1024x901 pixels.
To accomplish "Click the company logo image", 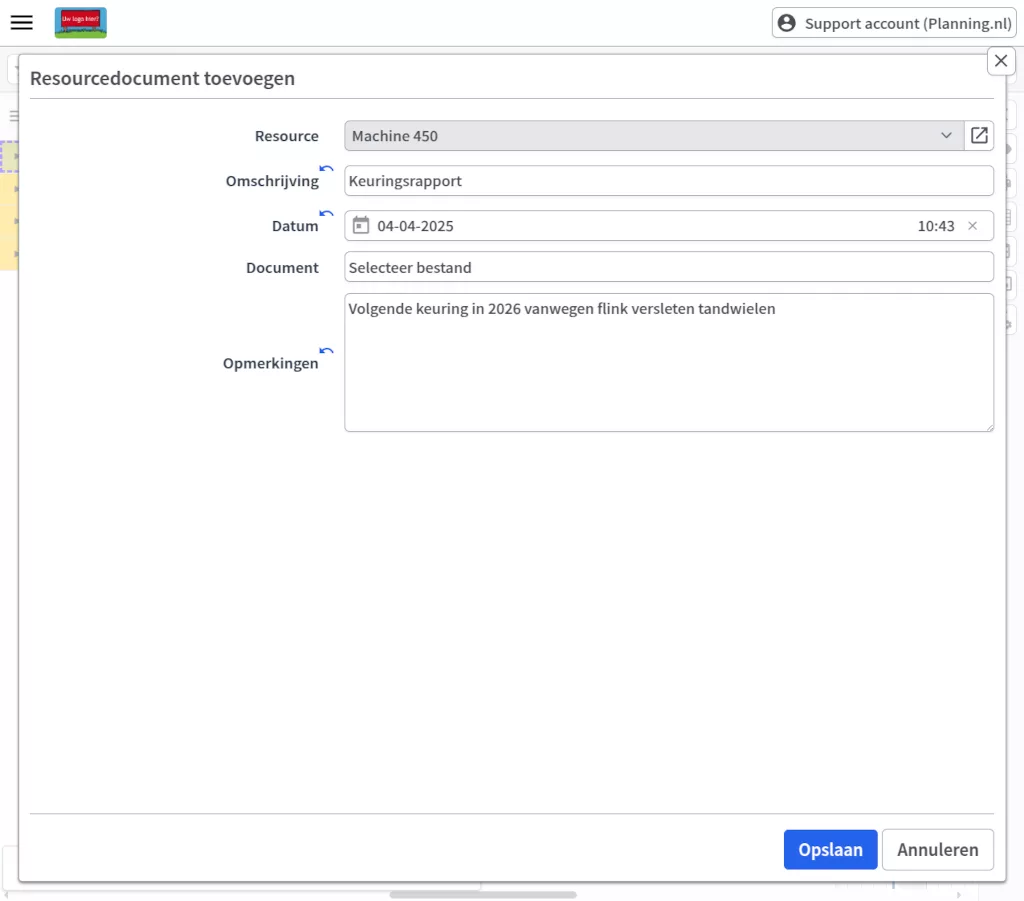I will [81, 23].
